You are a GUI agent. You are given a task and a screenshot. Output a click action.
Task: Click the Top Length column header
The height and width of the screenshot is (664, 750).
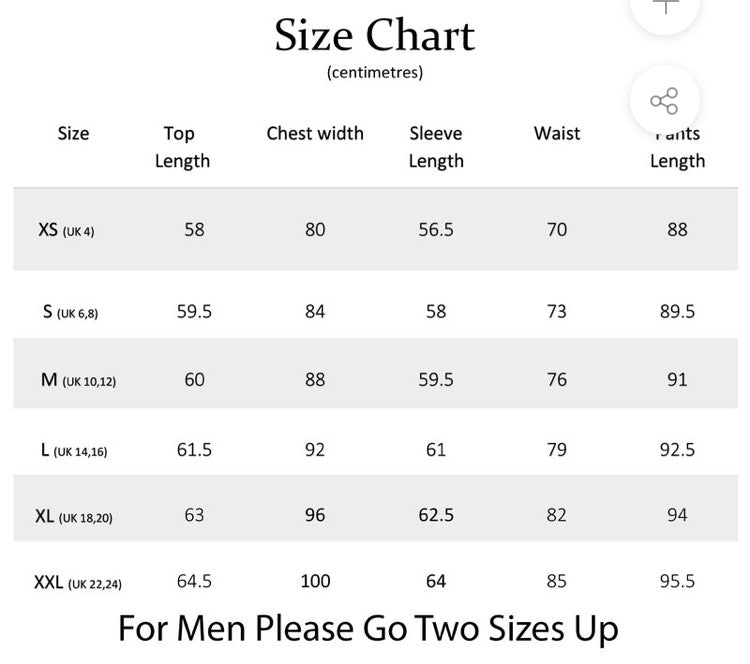(182, 147)
